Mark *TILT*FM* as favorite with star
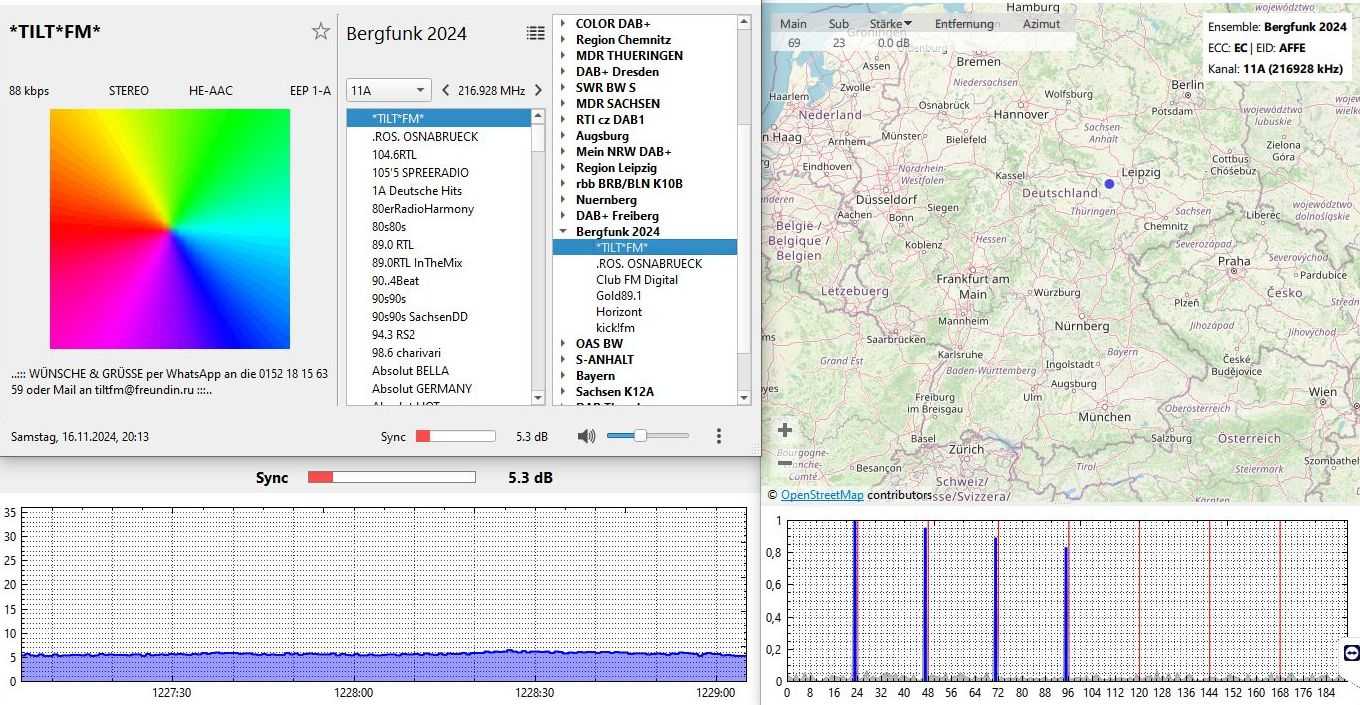1360x705 pixels. (x=320, y=32)
